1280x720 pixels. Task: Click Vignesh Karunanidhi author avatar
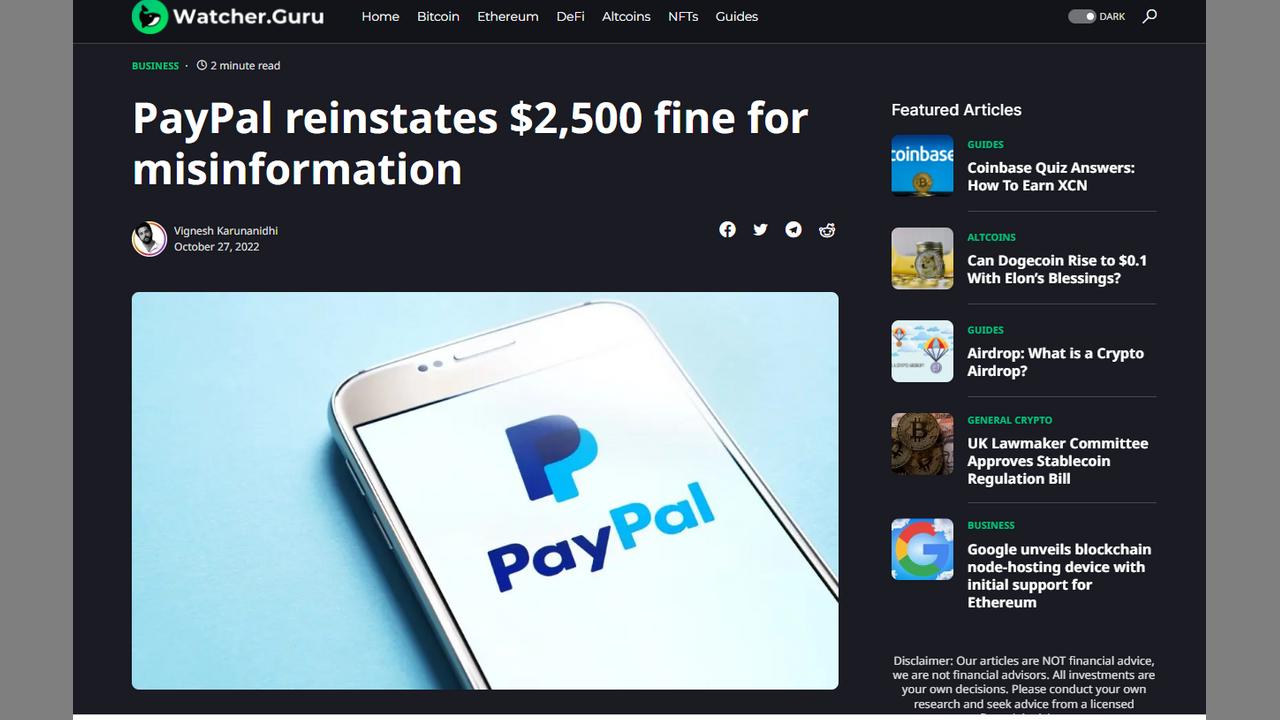[149, 239]
